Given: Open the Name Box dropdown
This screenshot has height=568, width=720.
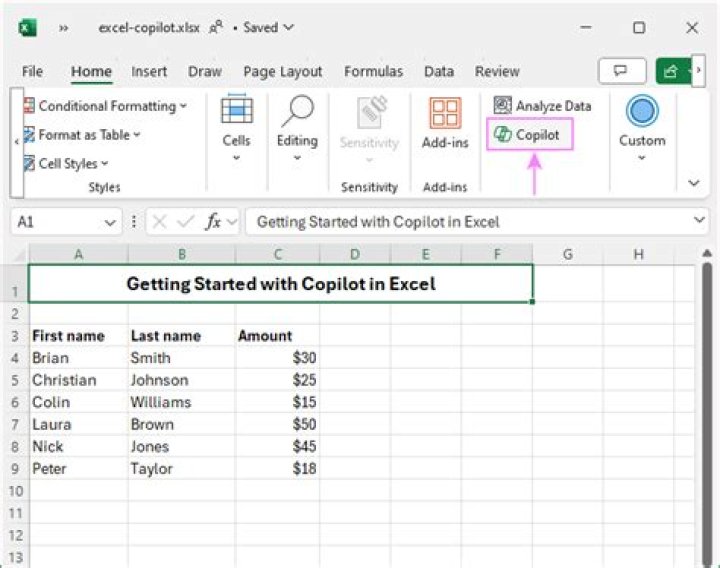Looking at the screenshot, I should point(110,223).
